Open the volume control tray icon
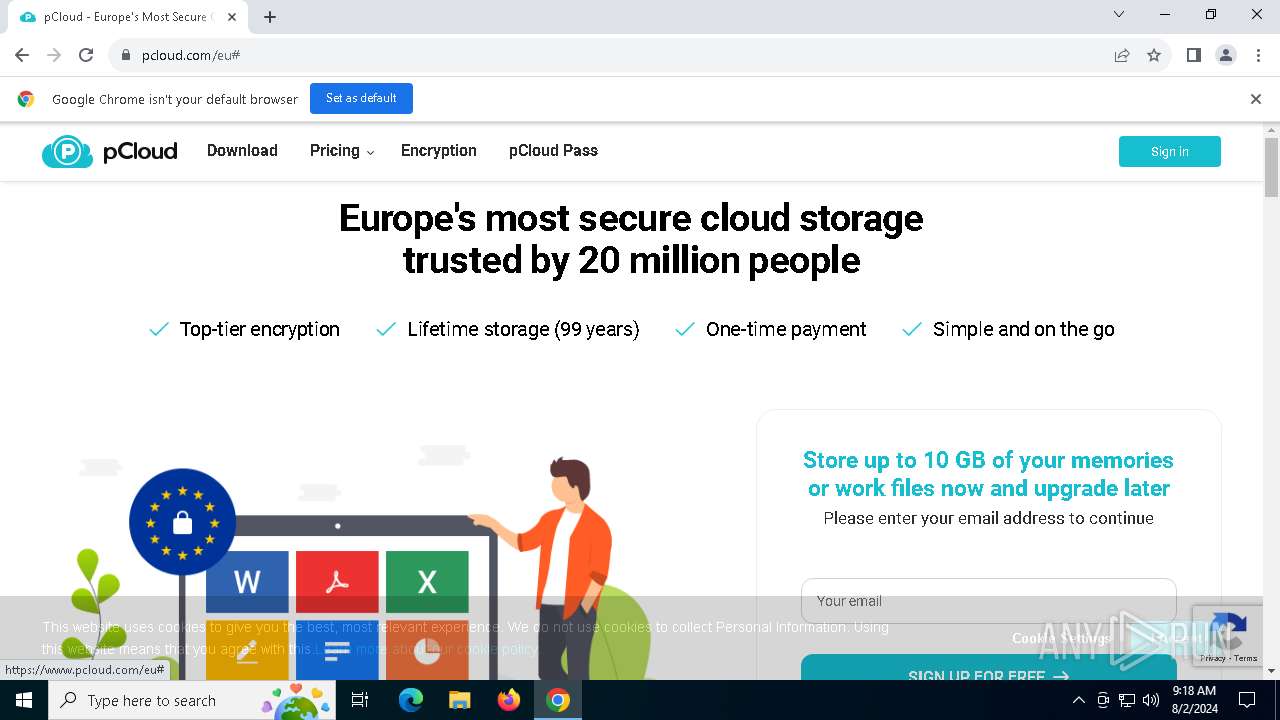 click(x=1151, y=700)
